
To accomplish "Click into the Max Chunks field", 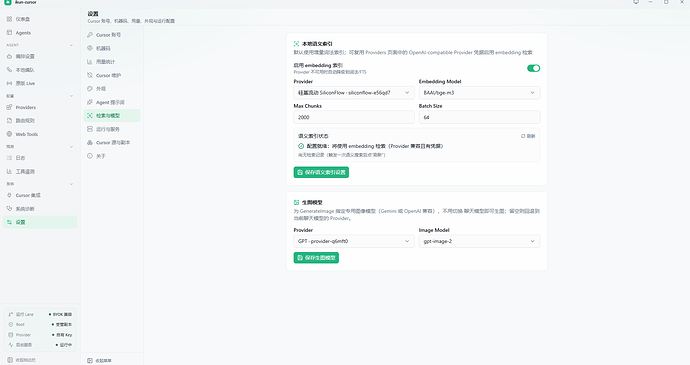I will tap(354, 117).
